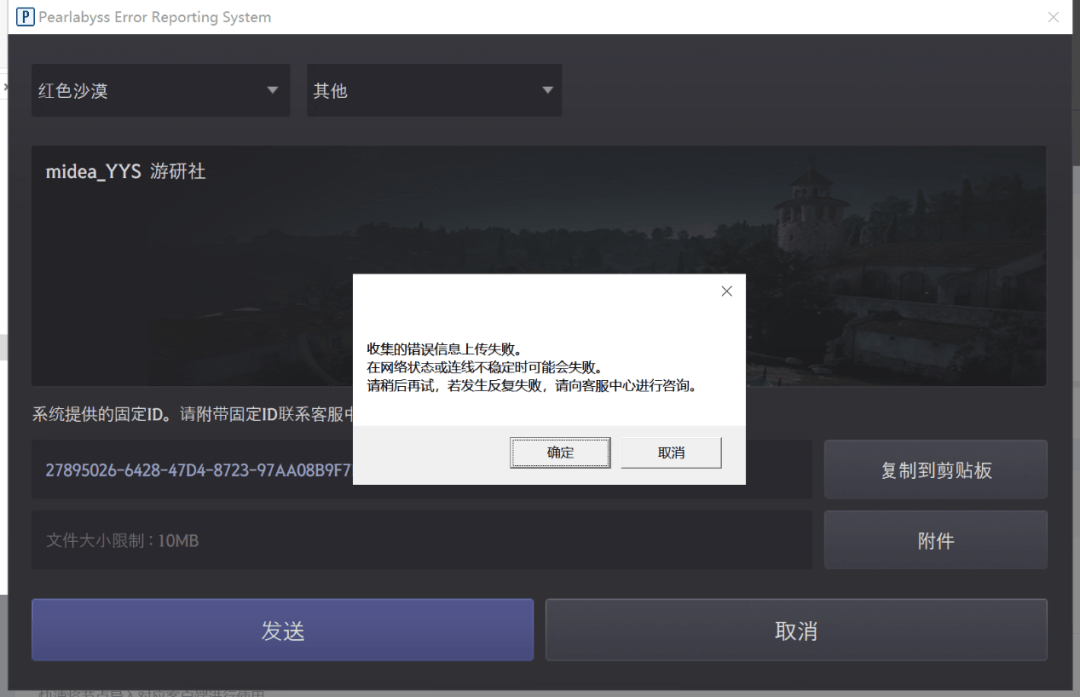This screenshot has width=1080, height=697.
Task: Click 复制到剪贴板 to copy the ID
Action: coord(935,470)
